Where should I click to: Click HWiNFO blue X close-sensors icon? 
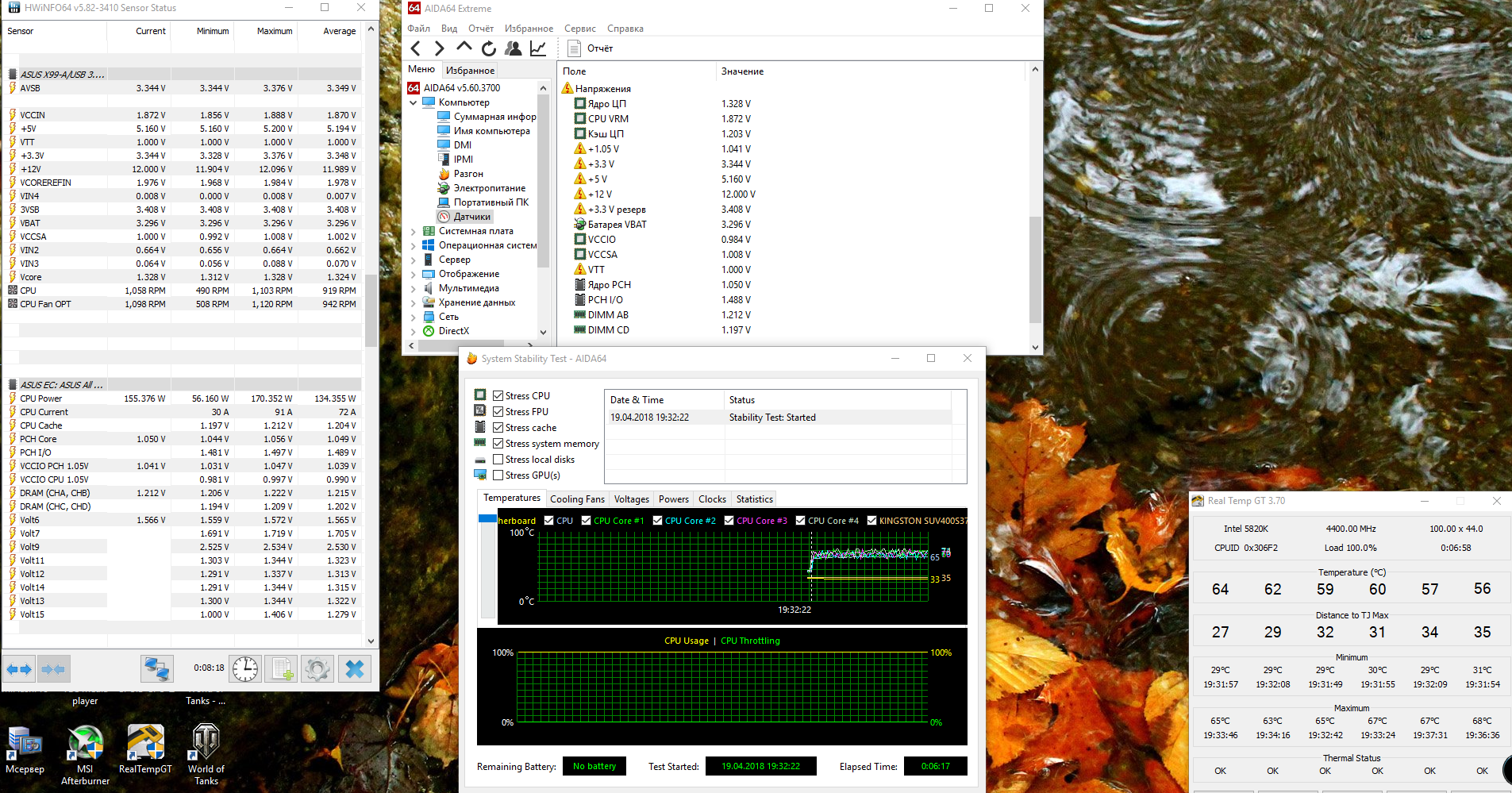pyautogui.click(x=355, y=669)
